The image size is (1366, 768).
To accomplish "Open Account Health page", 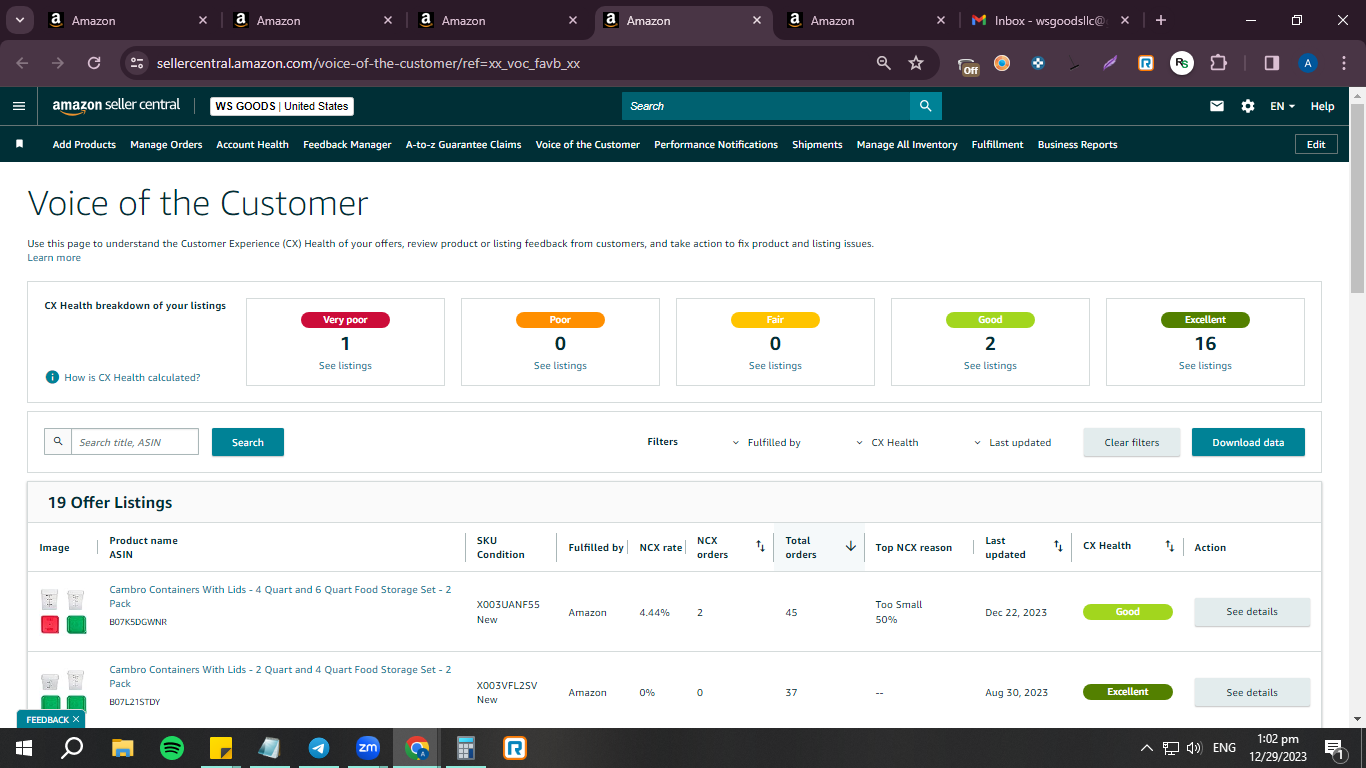I will (253, 144).
